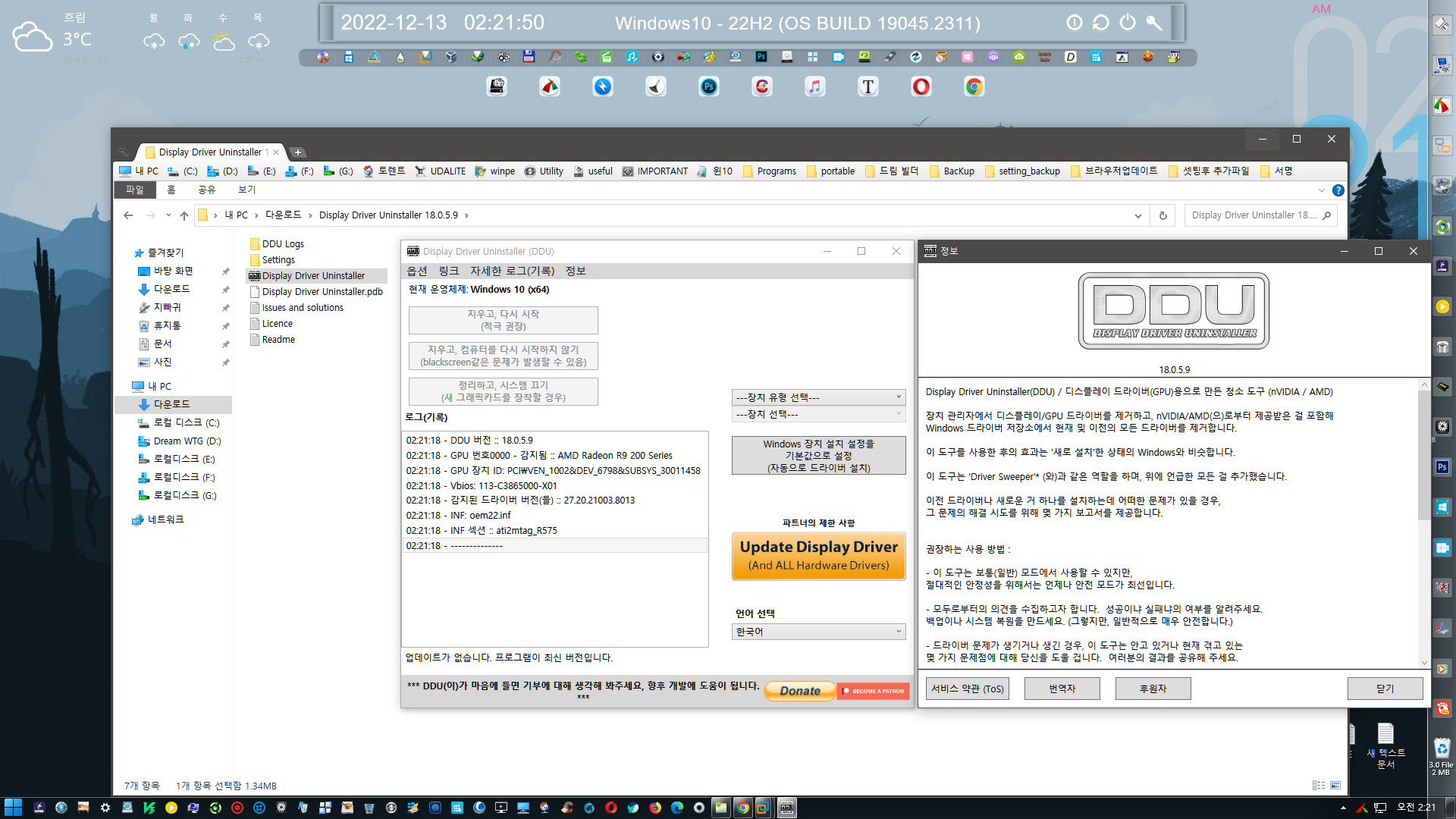This screenshot has width=1456, height=819.
Task: Click the Explorer search field
Action: [1254, 215]
